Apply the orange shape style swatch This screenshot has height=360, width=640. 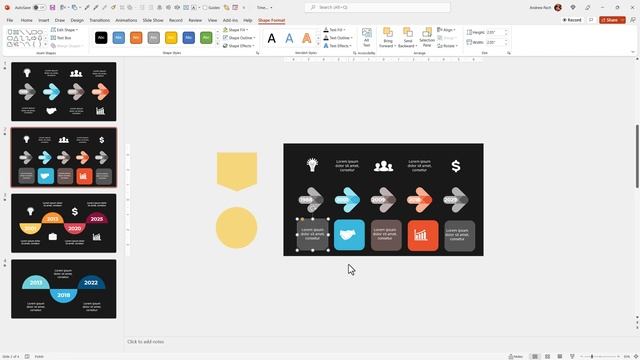click(x=136, y=38)
